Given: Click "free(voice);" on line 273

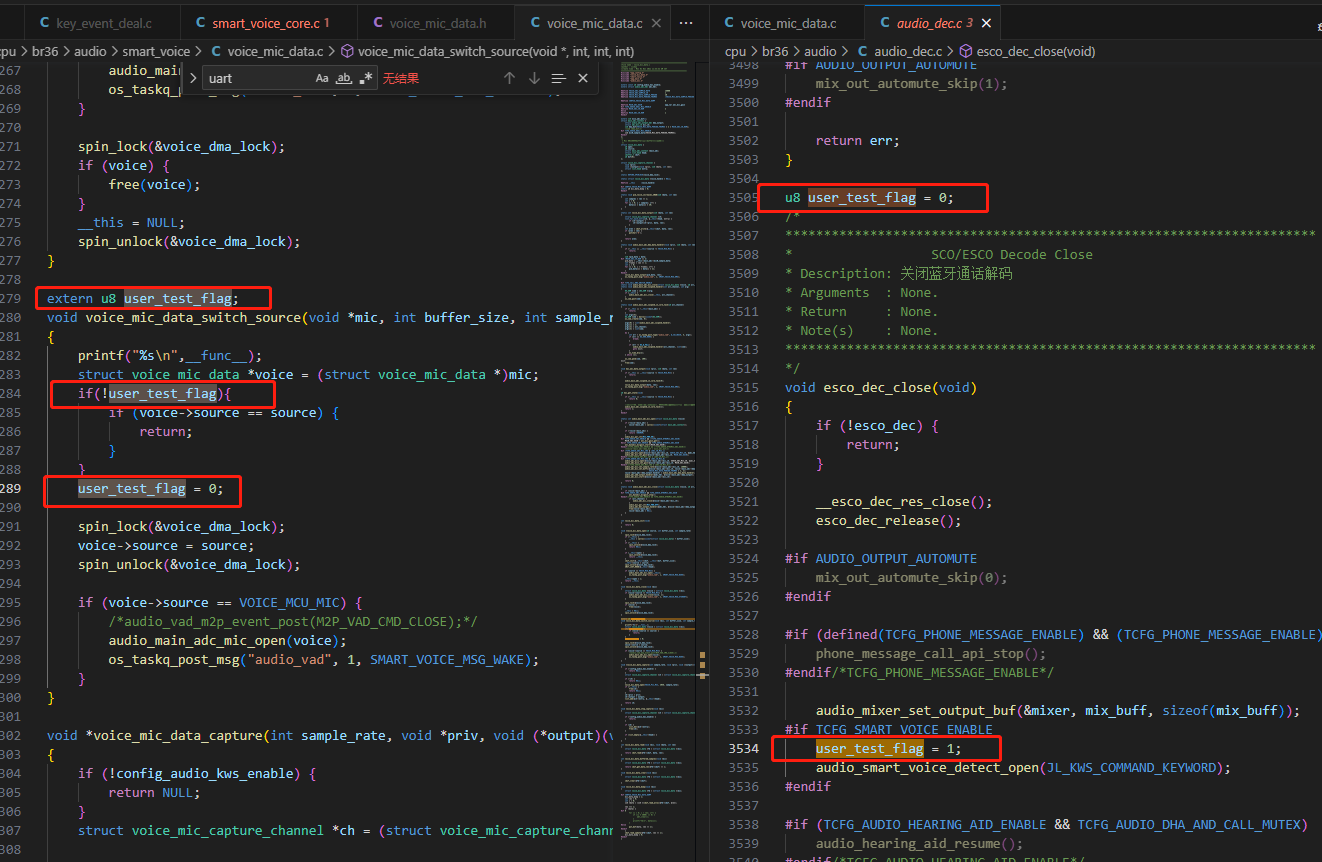Looking at the screenshot, I should 155,184.
